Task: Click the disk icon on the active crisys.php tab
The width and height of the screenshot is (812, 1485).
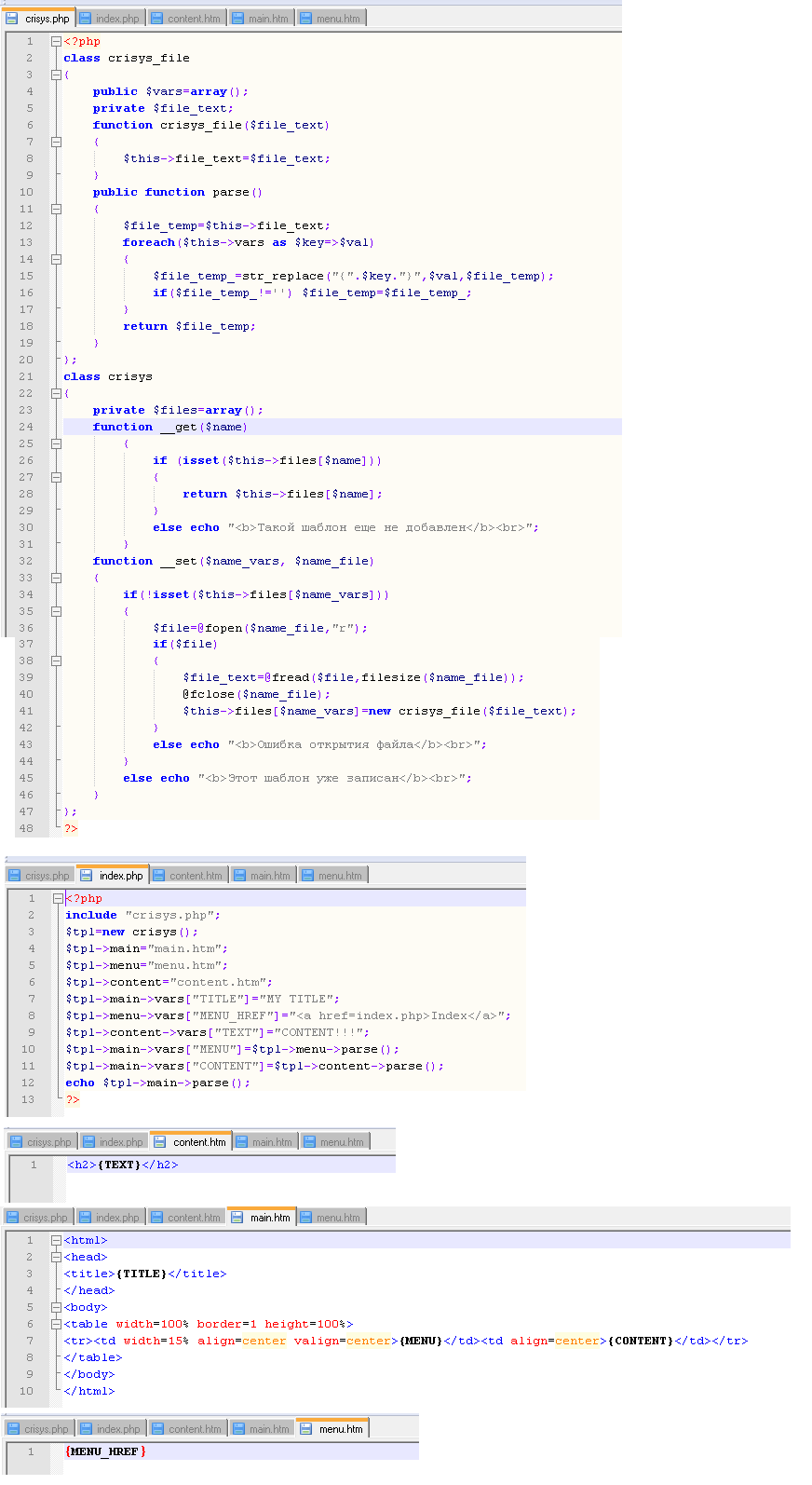Action: pyautogui.click(x=12, y=19)
